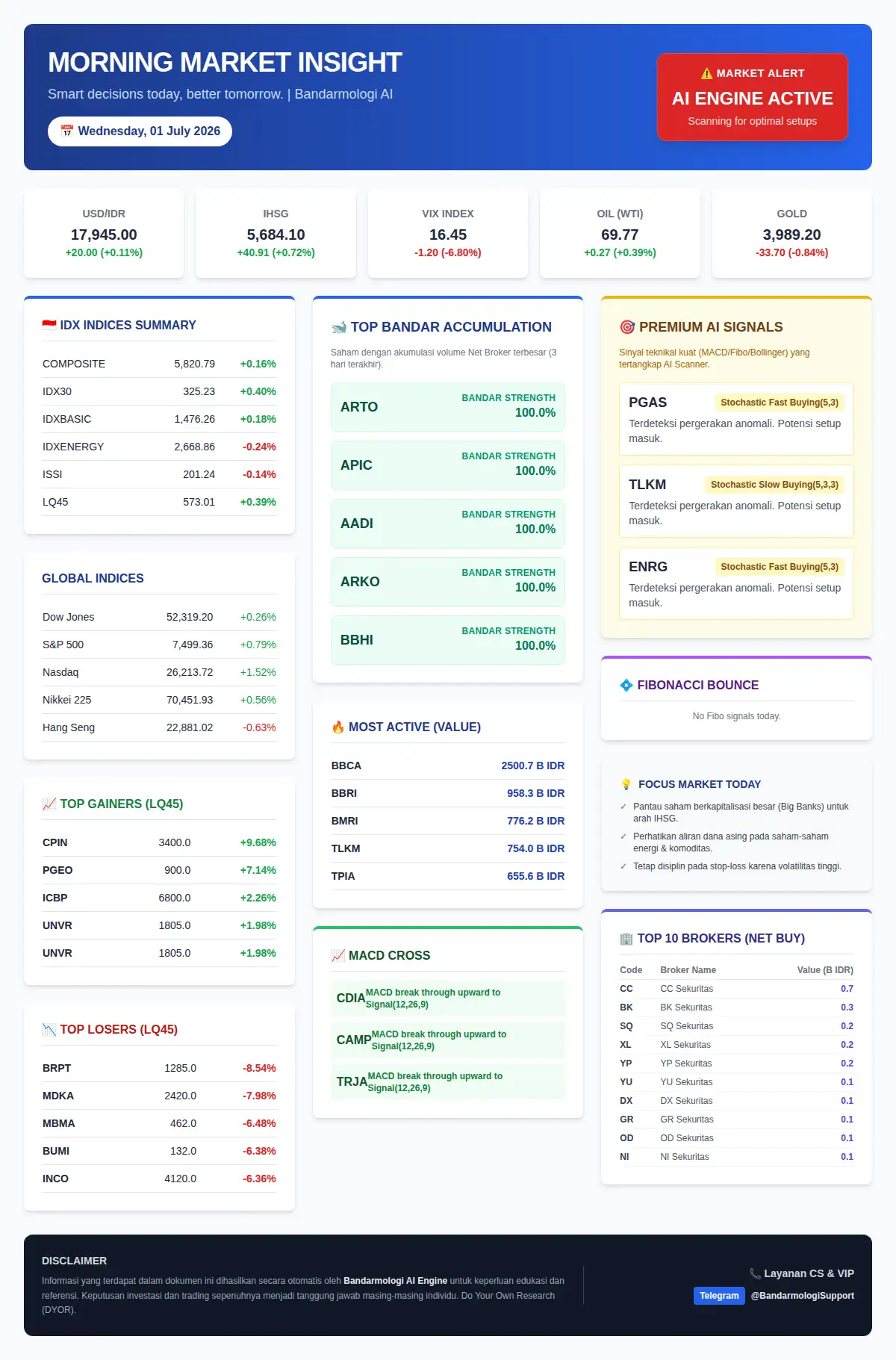The height and width of the screenshot is (1360, 896).
Task: Click the Telegram button in footer
Action: click(x=719, y=1296)
